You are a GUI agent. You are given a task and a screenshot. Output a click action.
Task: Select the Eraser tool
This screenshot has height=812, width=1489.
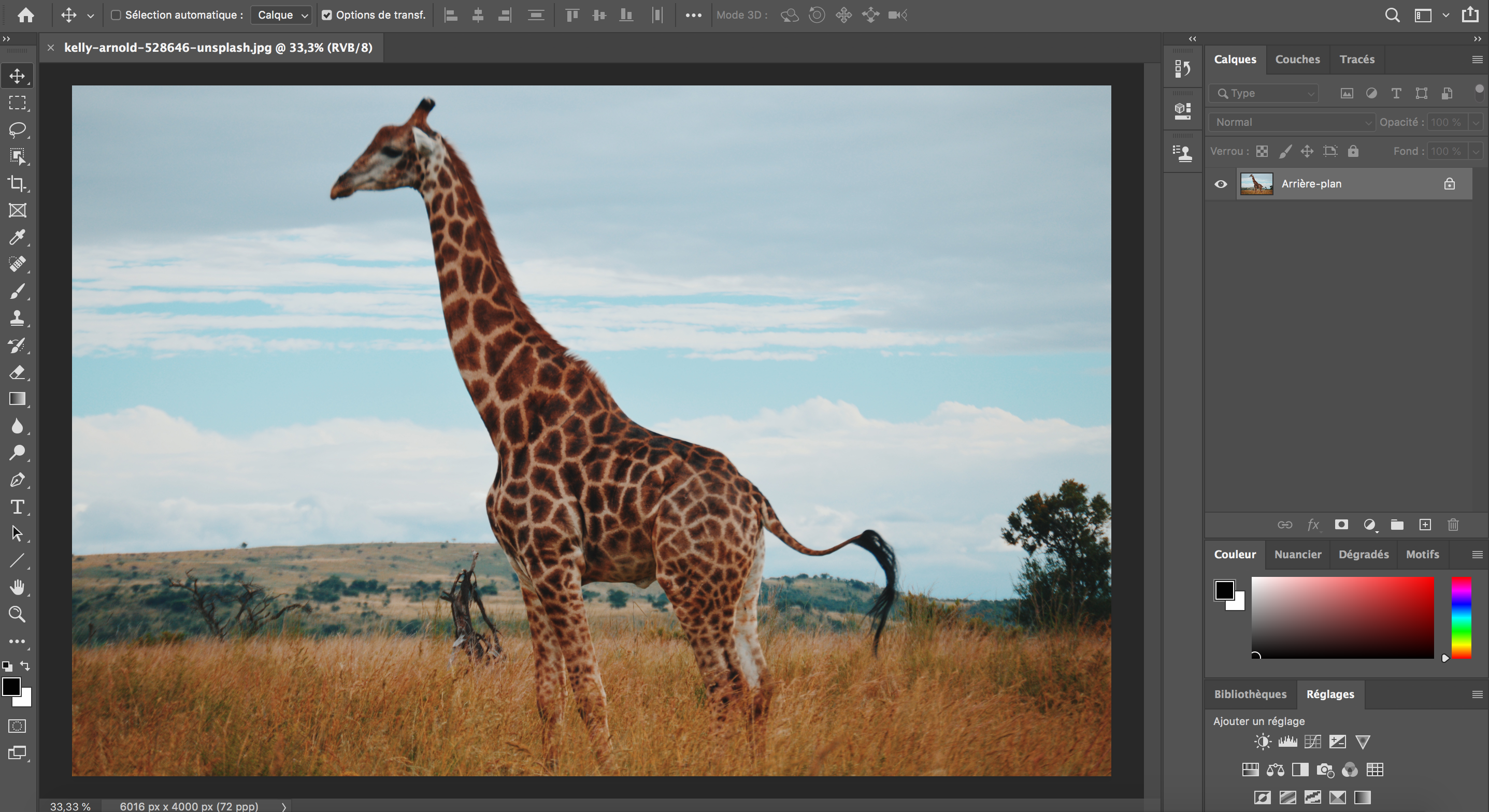[17, 372]
